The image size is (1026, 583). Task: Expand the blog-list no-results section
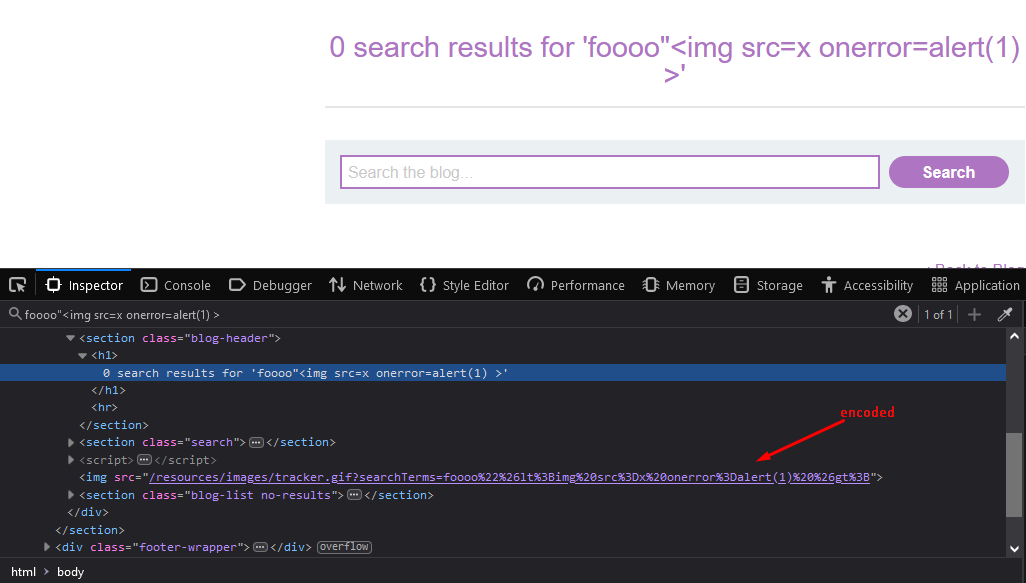(71, 495)
